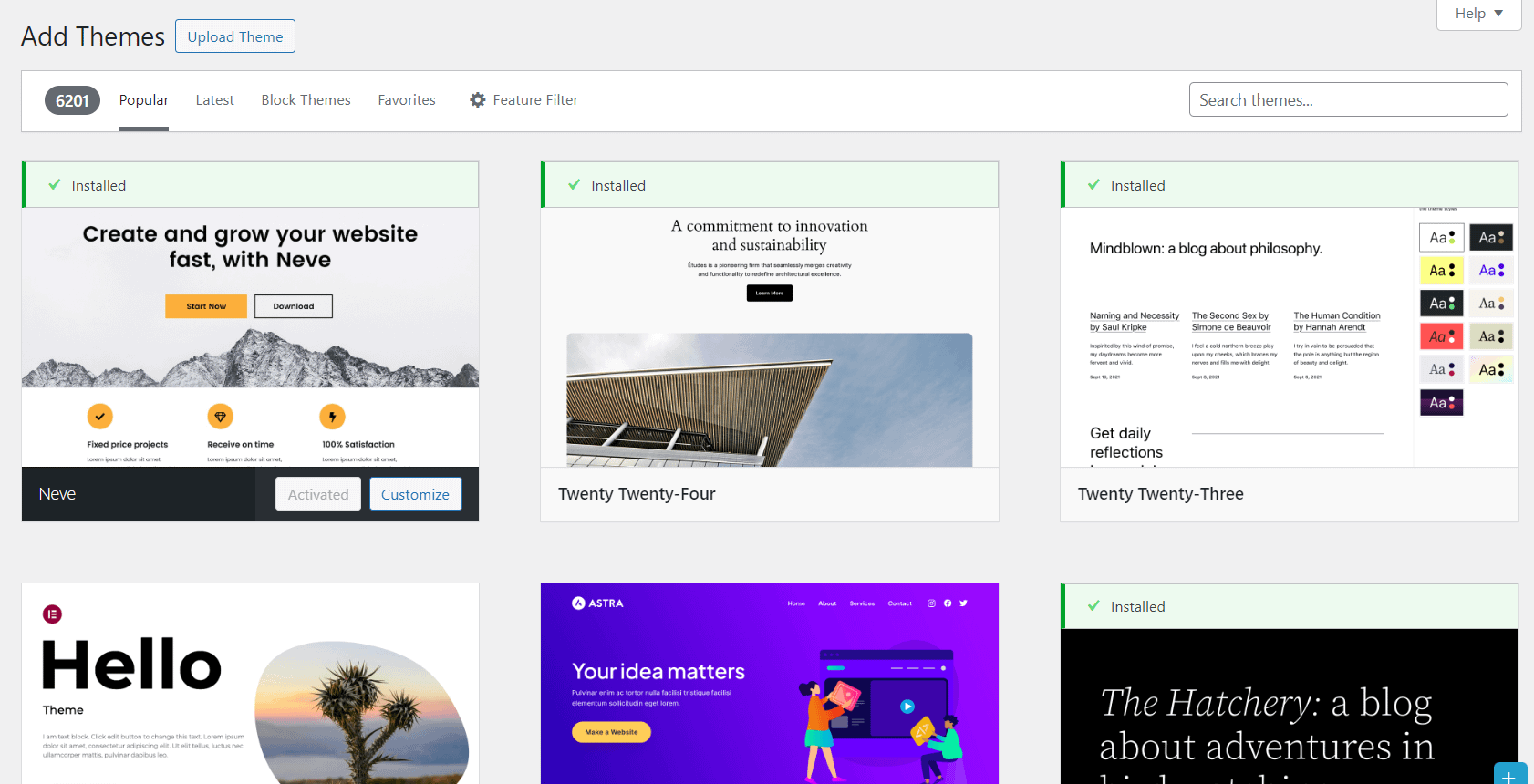Viewport: 1534px width, 784px height.
Task: Open the Help dropdown
Action: tap(1478, 14)
